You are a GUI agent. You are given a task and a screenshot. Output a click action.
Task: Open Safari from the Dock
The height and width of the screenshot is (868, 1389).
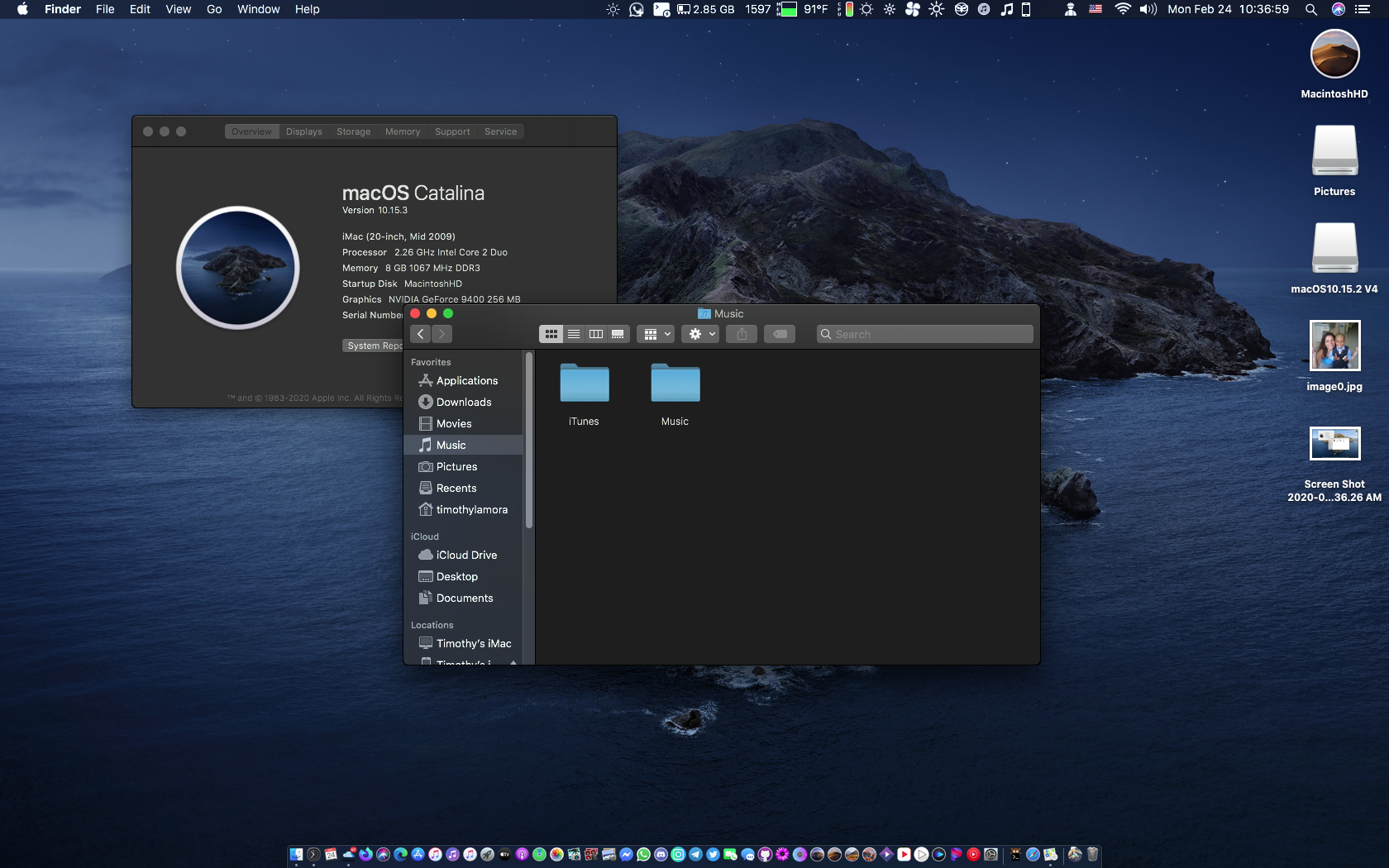pyautogui.click(x=1033, y=855)
